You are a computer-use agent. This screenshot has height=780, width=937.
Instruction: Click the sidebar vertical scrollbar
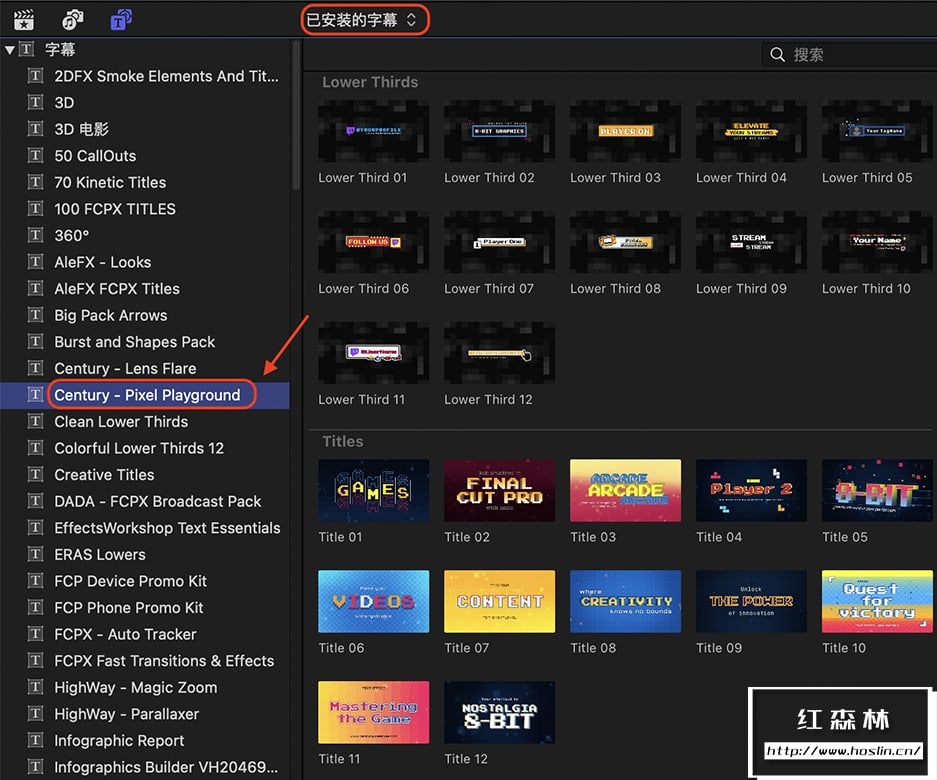[296, 115]
